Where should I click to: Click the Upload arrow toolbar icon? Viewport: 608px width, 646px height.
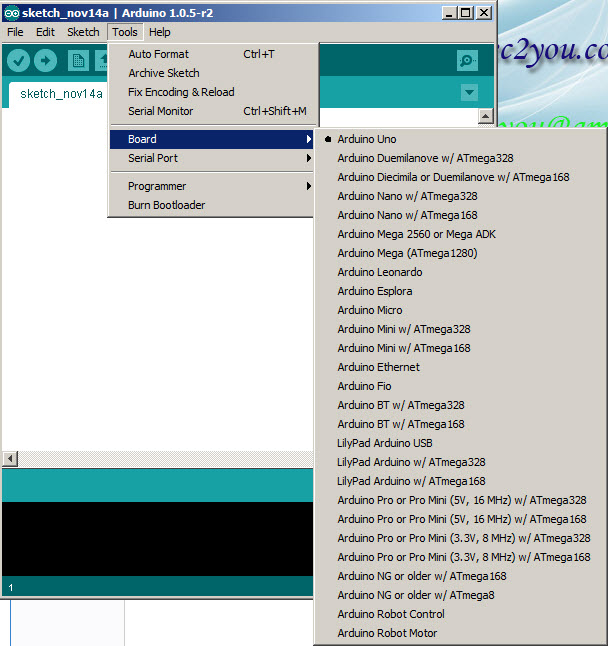45,61
